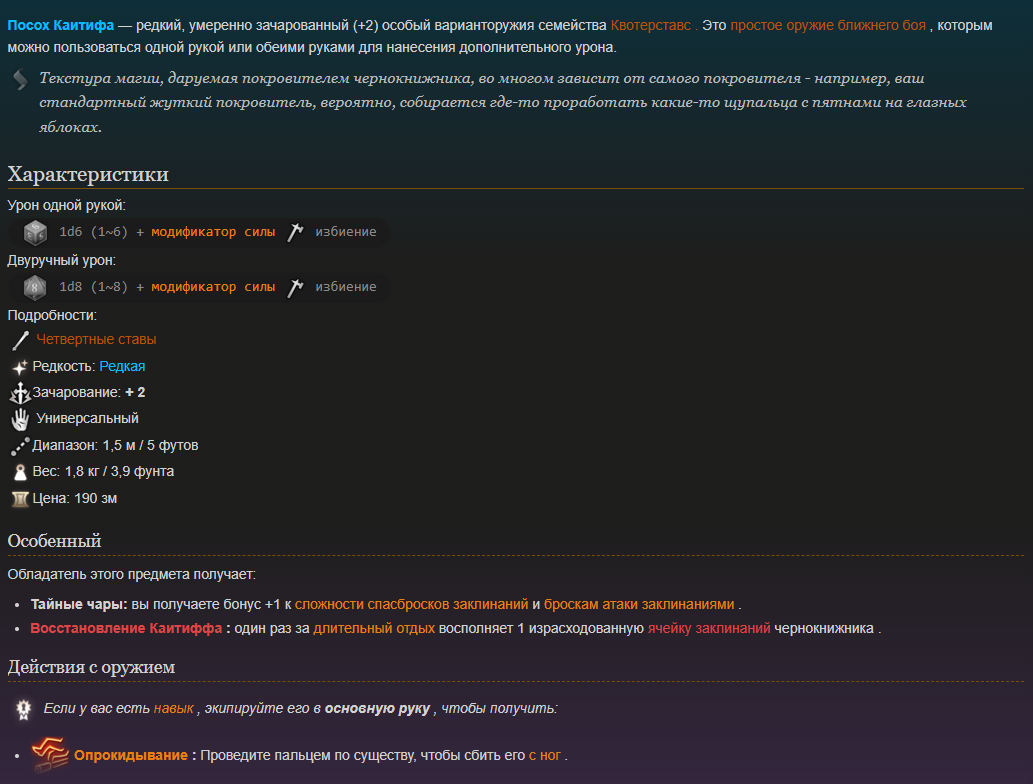Click the Двуручный урон label
This screenshot has height=784, width=1033.
pyautogui.click(x=62, y=261)
